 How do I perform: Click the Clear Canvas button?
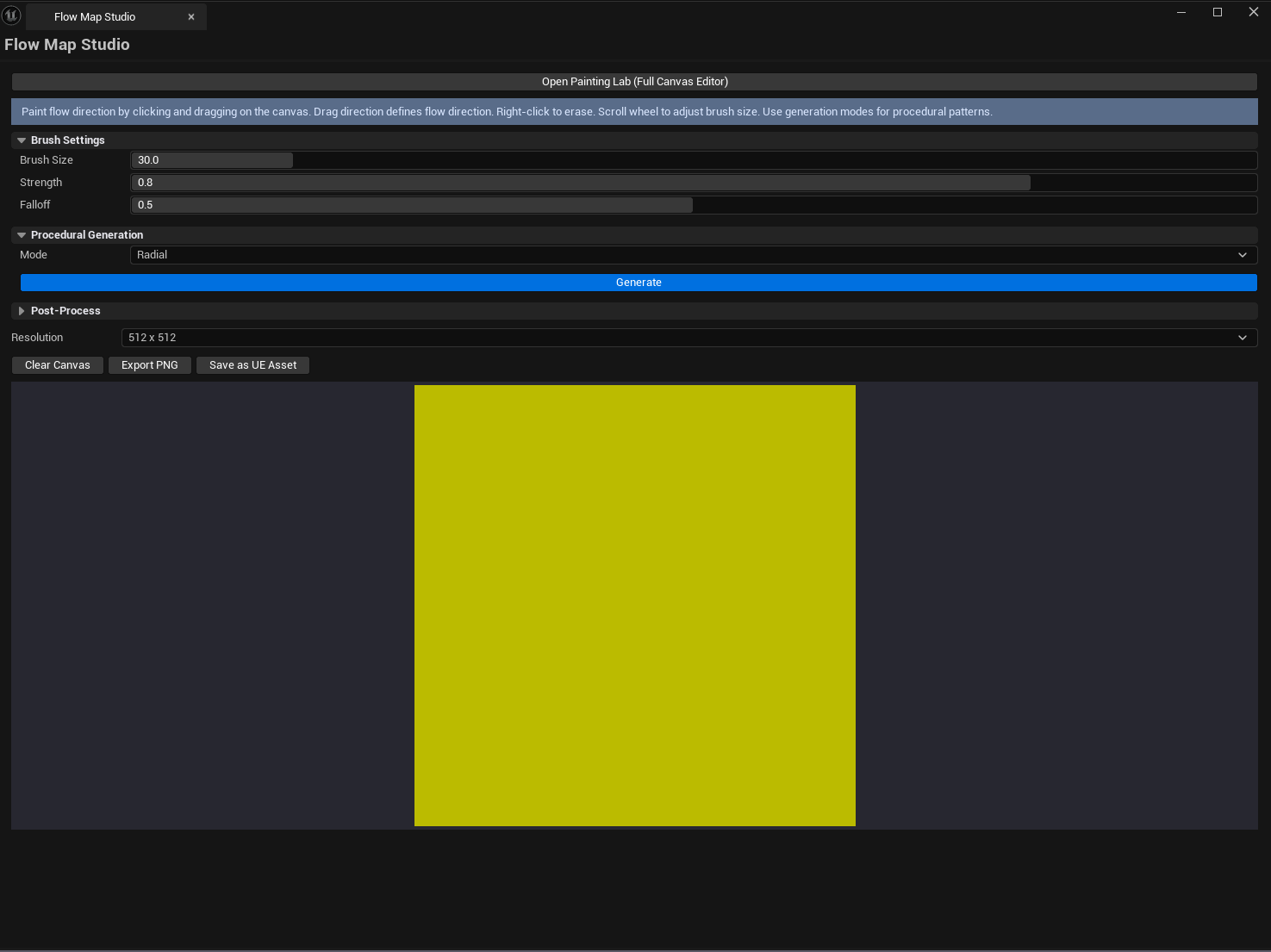(x=58, y=365)
